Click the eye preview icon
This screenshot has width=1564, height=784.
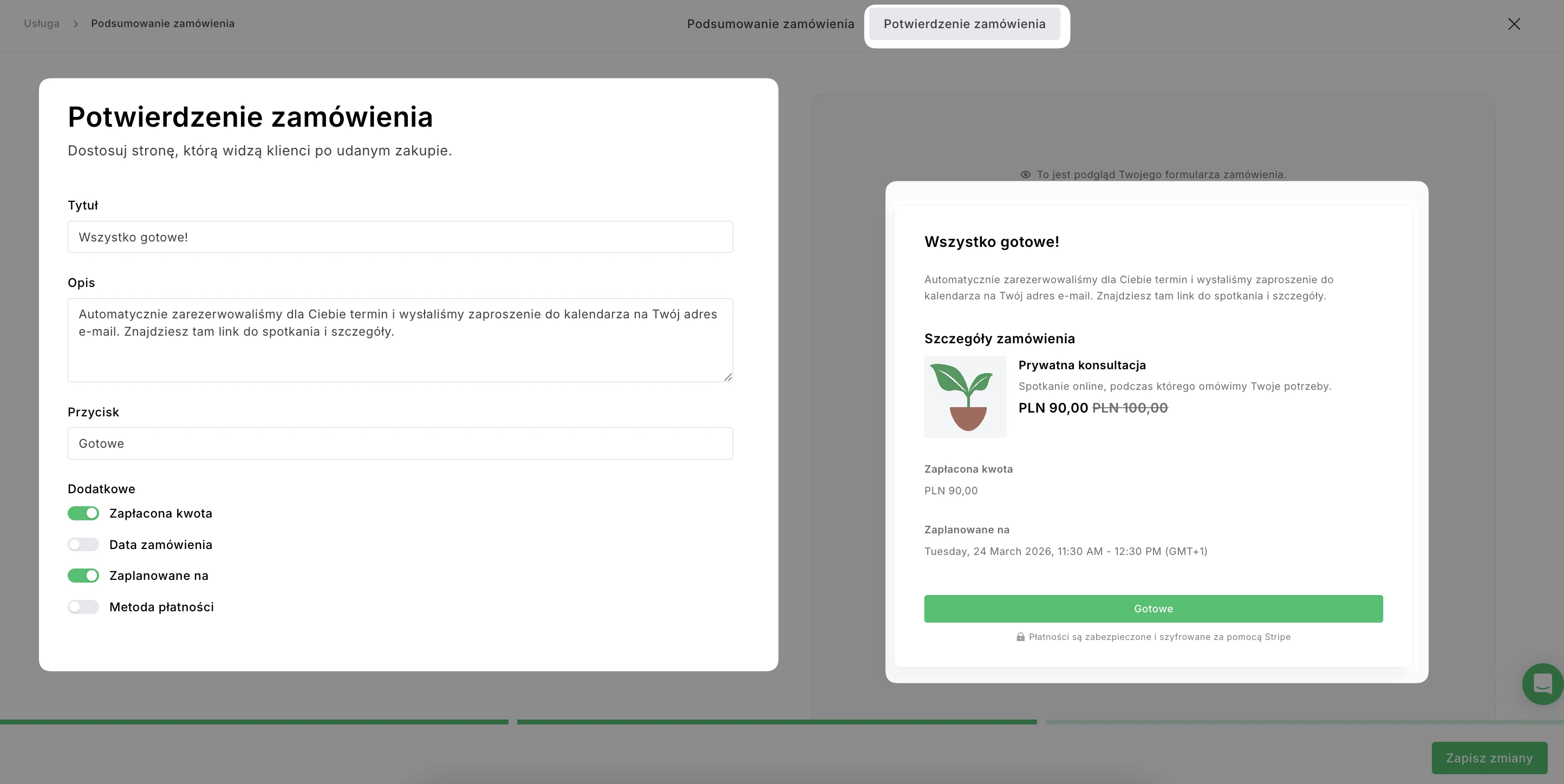pyautogui.click(x=1026, y=175)
